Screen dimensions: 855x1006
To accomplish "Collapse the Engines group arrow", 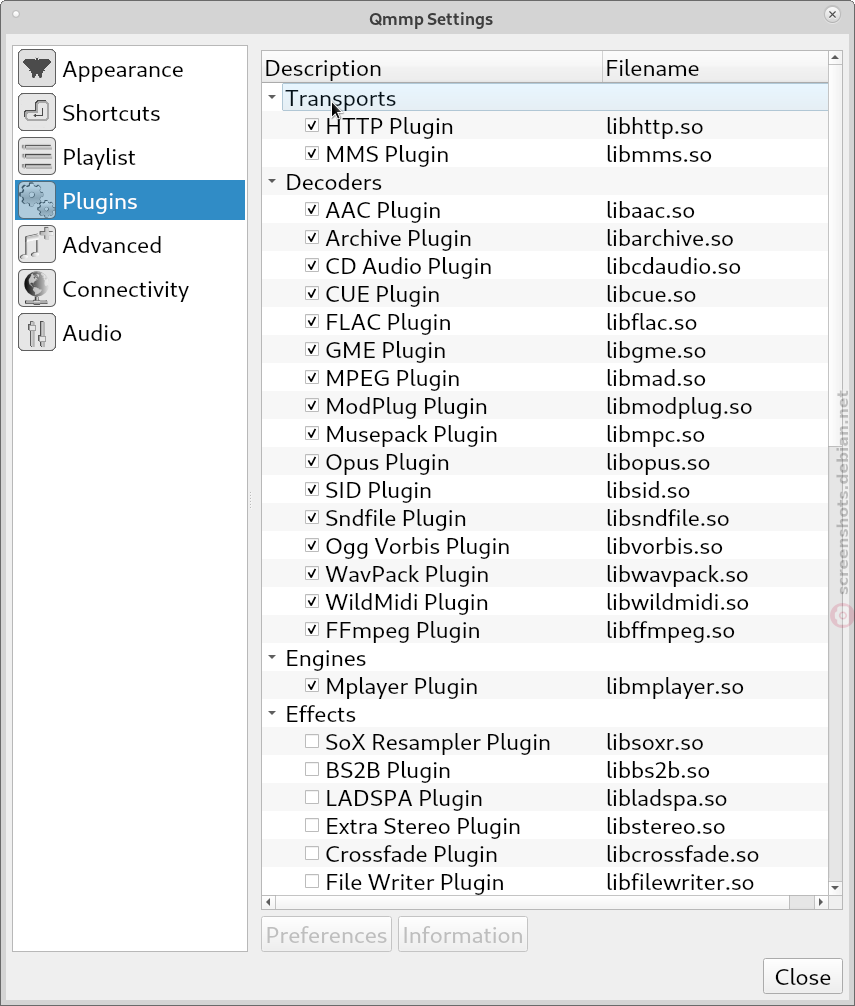I will [x=272, y=658].
